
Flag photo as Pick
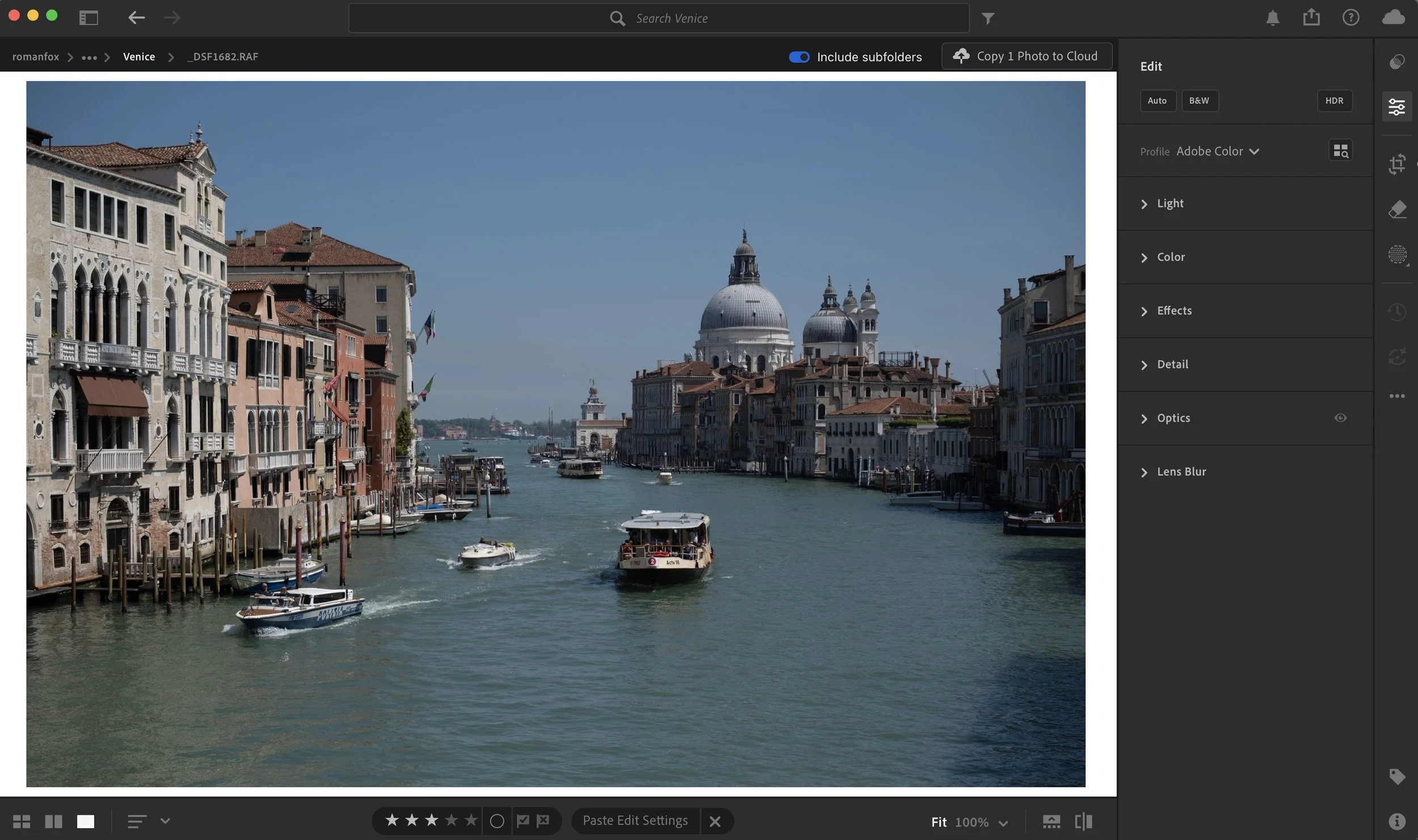522,821
